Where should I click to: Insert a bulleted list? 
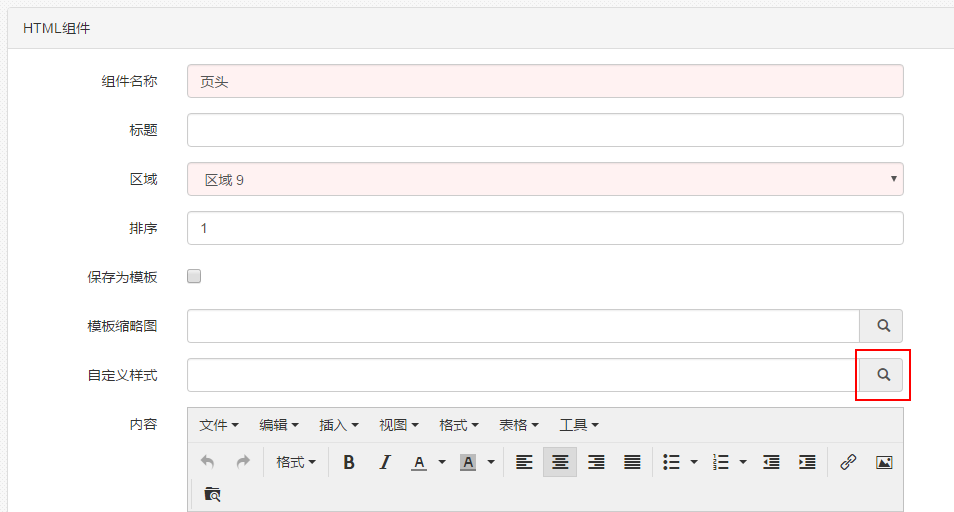[671, 462]
